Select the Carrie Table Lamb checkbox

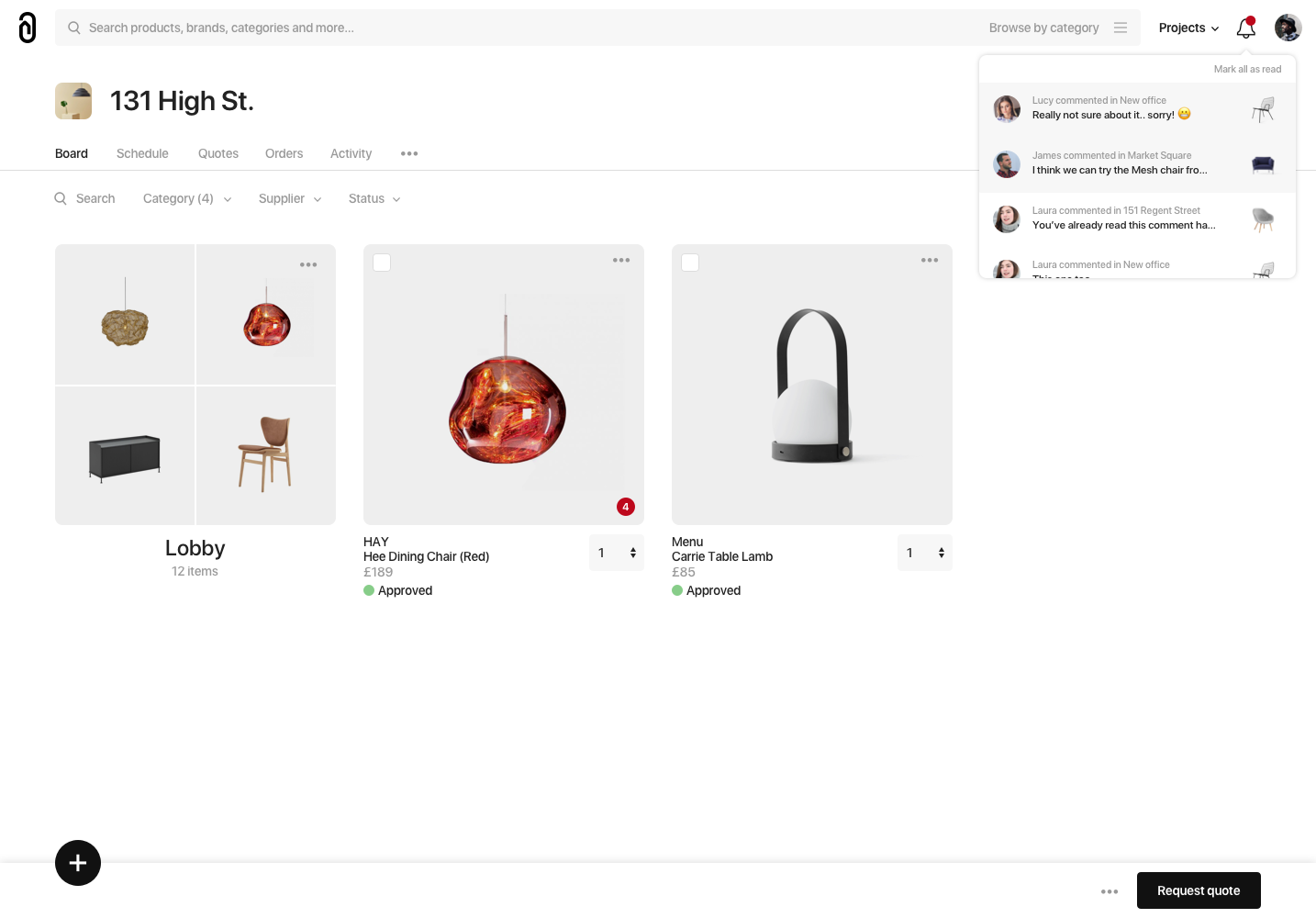(690, 263)
